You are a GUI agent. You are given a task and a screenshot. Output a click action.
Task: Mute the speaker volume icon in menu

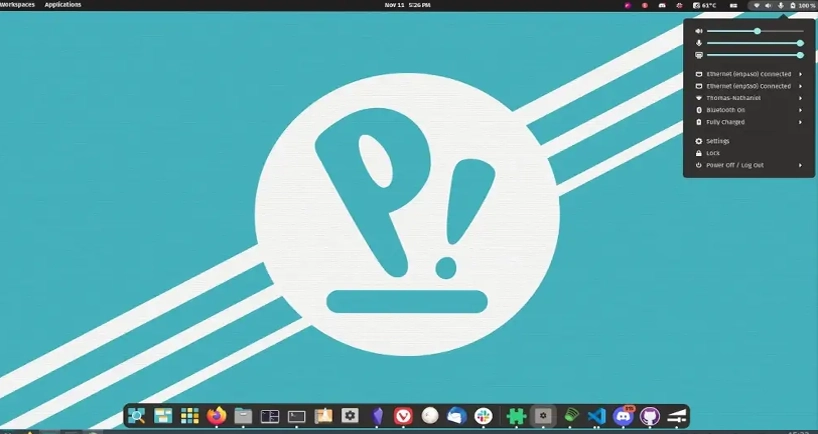pyautogui.click(x=697, y=31)
